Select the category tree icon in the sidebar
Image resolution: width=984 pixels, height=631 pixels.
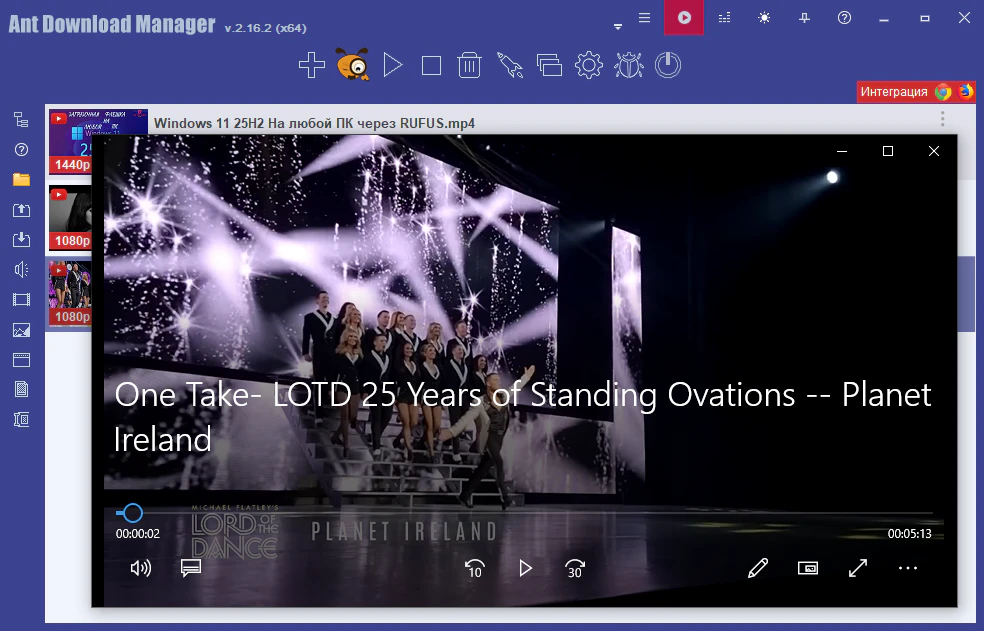tap(21, 119)
